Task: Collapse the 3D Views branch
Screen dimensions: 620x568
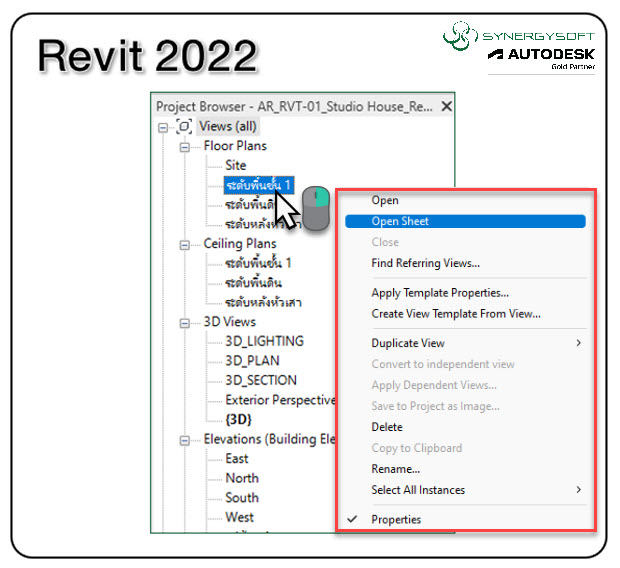Action: 184,322
